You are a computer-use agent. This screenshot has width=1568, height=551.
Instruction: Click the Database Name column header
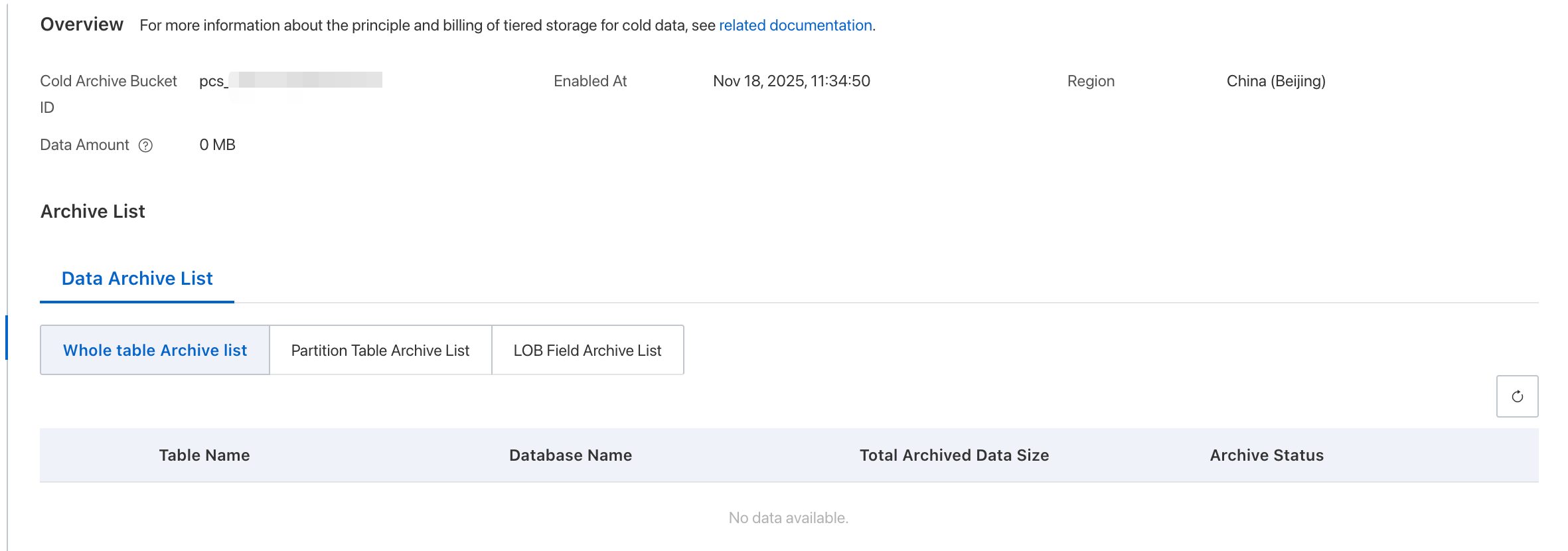(570, 455)
